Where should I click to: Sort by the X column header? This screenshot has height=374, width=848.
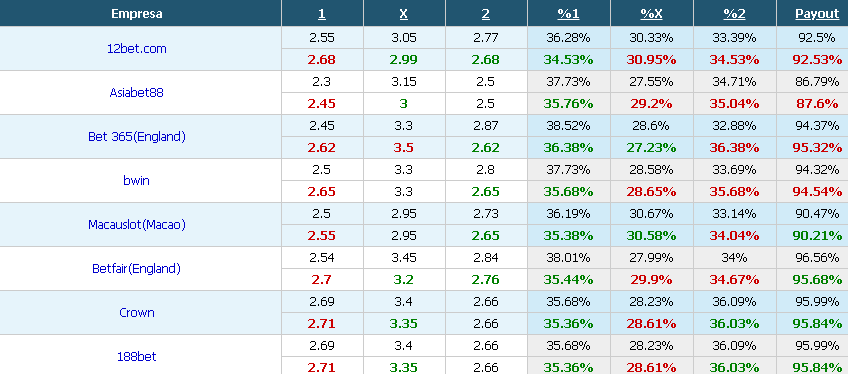(x=403, y=14)
